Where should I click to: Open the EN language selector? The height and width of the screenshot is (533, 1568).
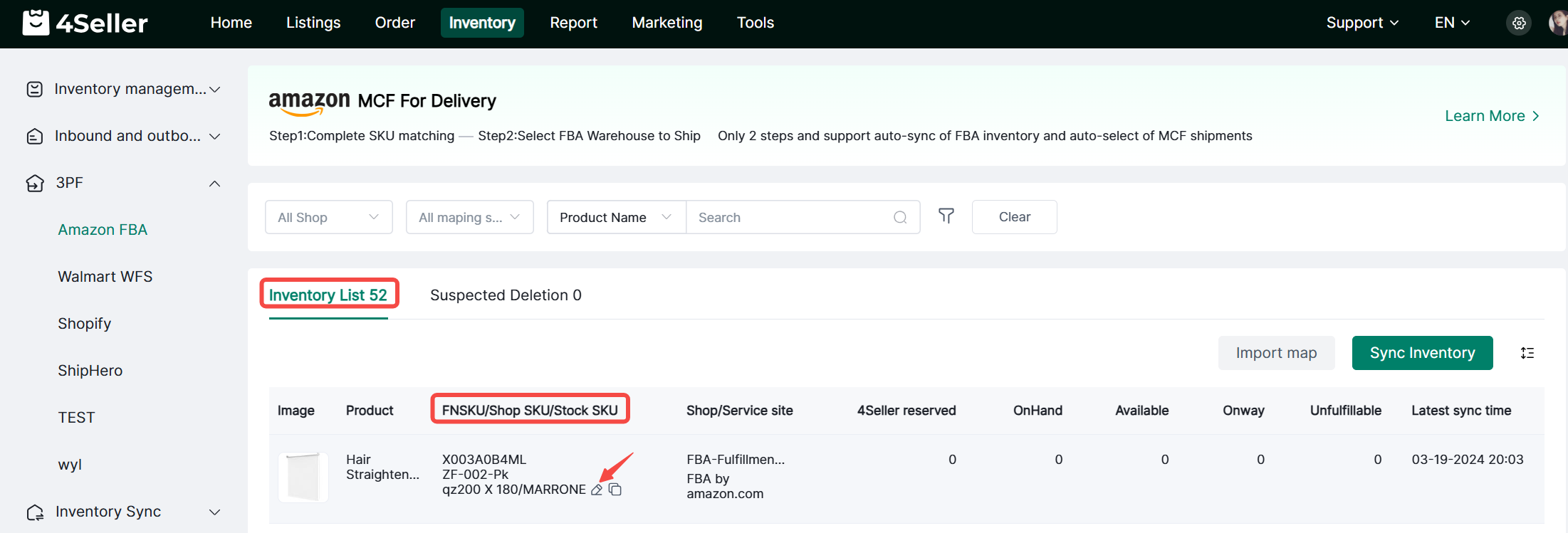click(1452, 23)
